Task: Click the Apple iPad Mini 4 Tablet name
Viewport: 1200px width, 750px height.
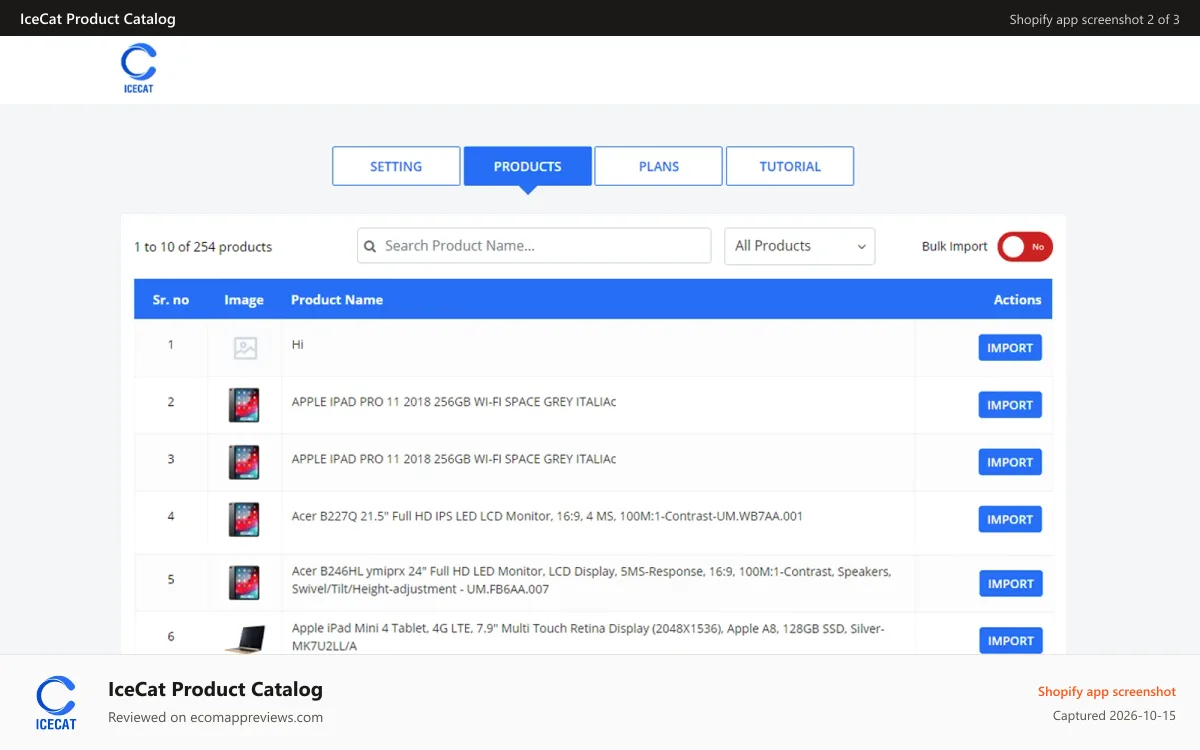Action: (588, 637)
